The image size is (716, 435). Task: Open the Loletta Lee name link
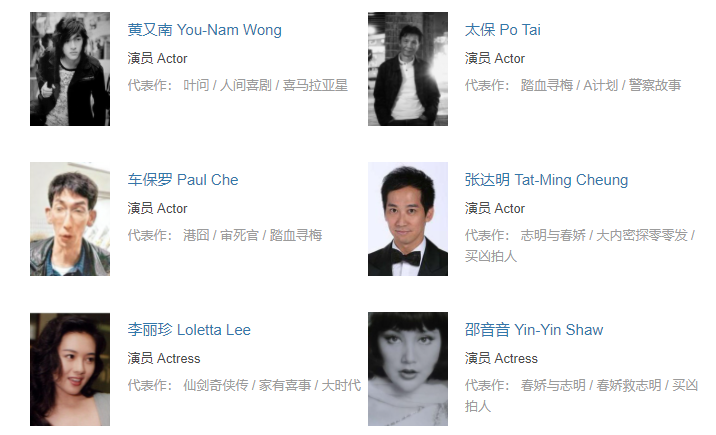tap(189, 330)
